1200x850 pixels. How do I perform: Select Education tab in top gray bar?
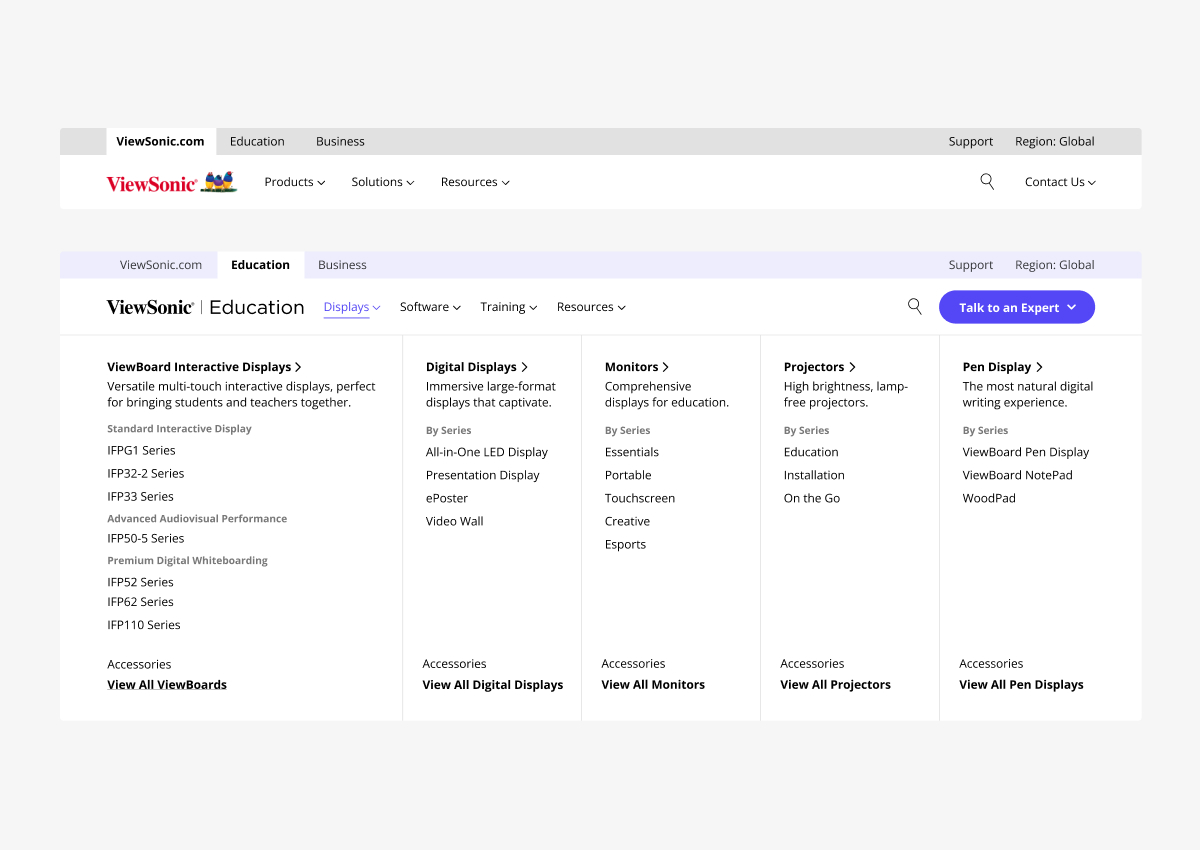point(257,141)
